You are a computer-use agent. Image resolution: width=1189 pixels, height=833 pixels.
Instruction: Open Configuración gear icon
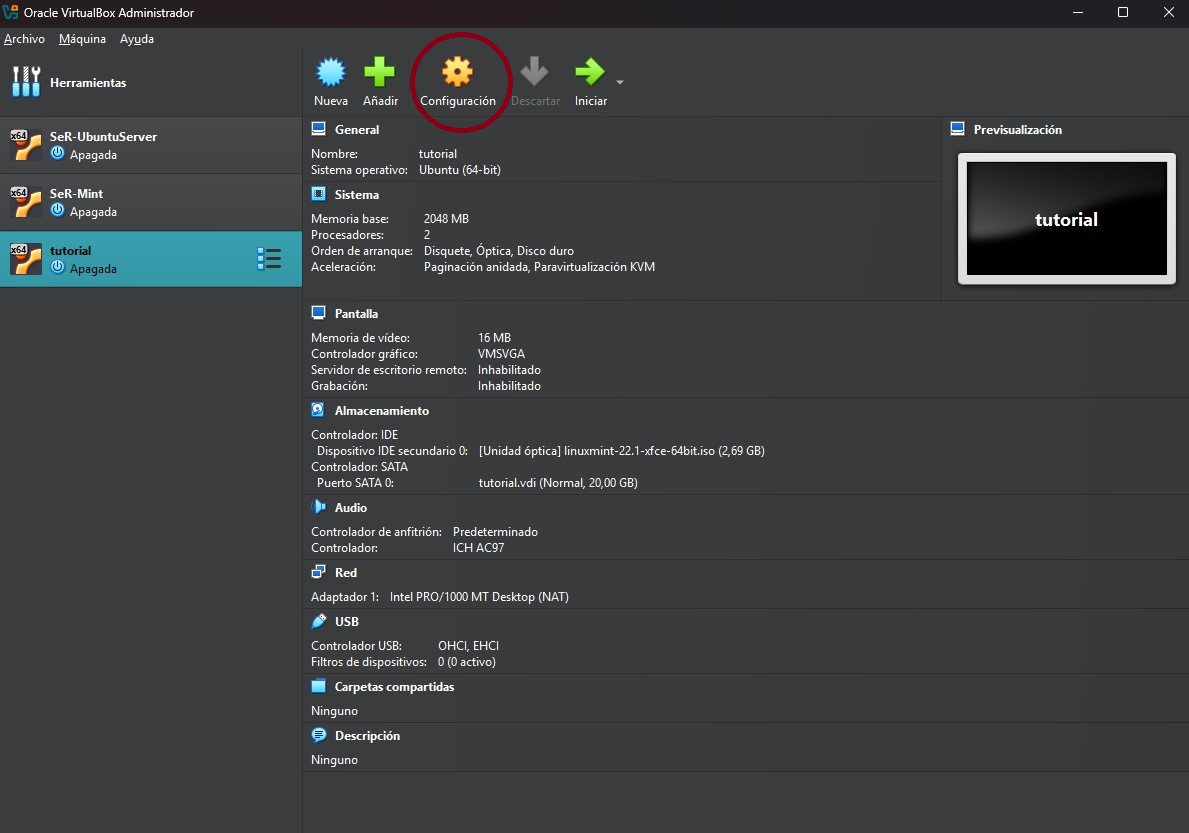(457, 72)
